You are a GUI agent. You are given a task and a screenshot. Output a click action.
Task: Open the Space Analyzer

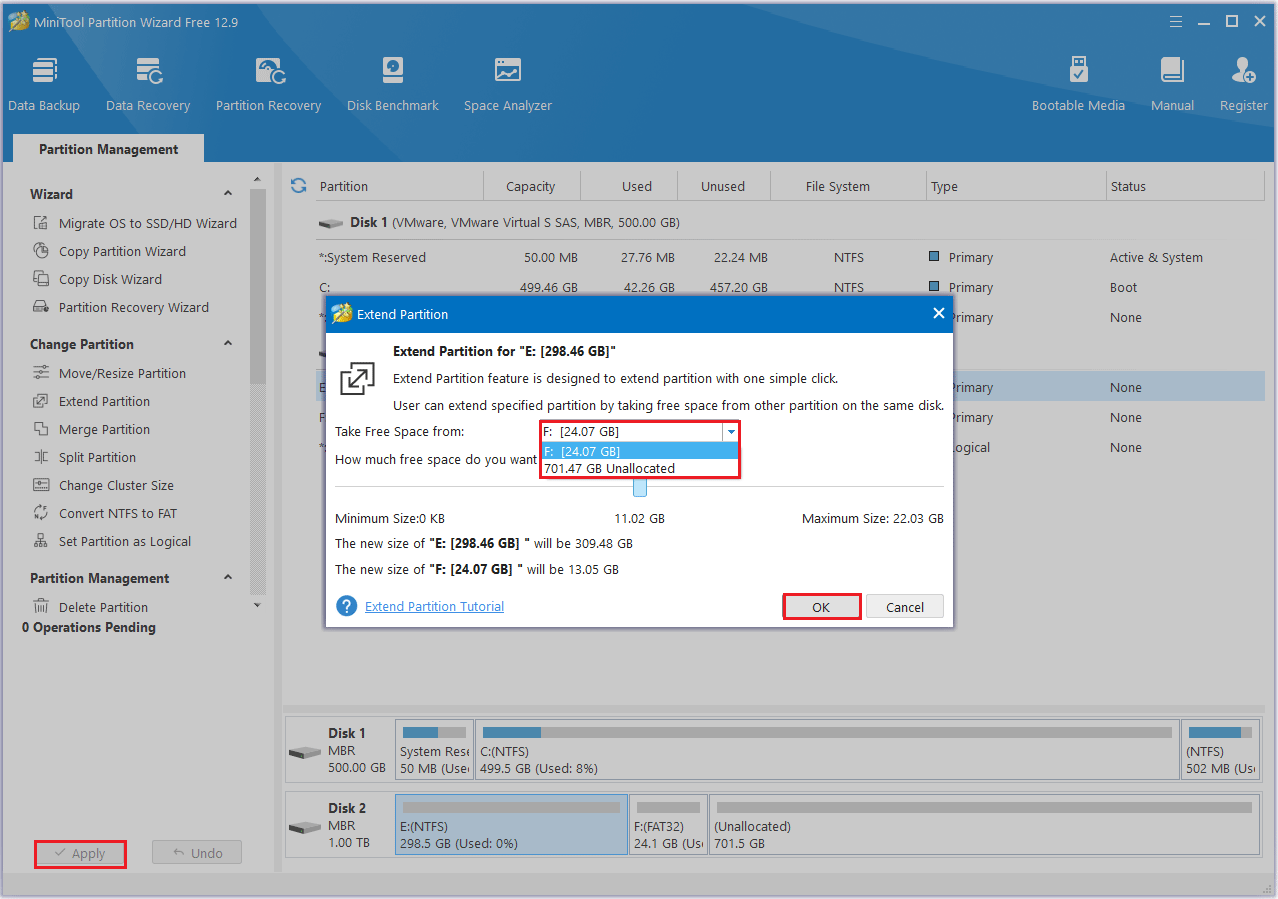click(x=507, y=80)
